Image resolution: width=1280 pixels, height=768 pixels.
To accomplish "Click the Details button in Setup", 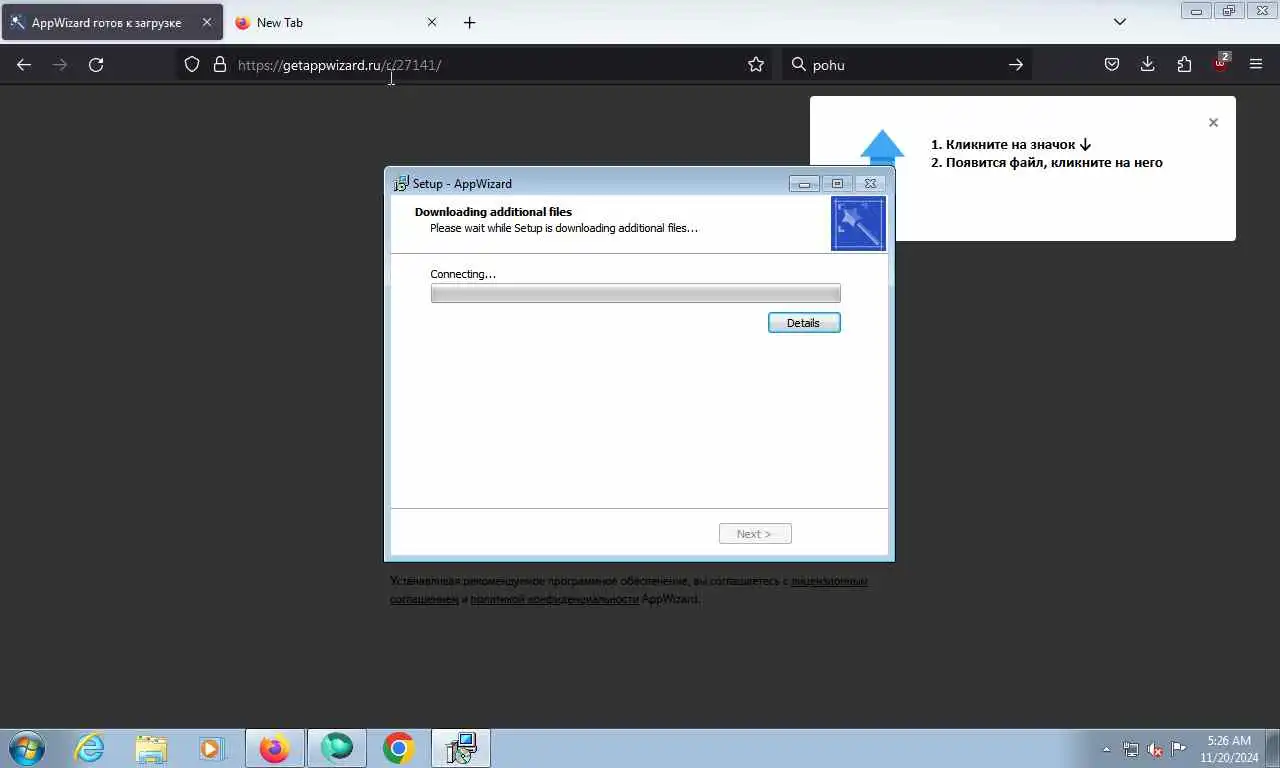I will click(x=804, y=323).
